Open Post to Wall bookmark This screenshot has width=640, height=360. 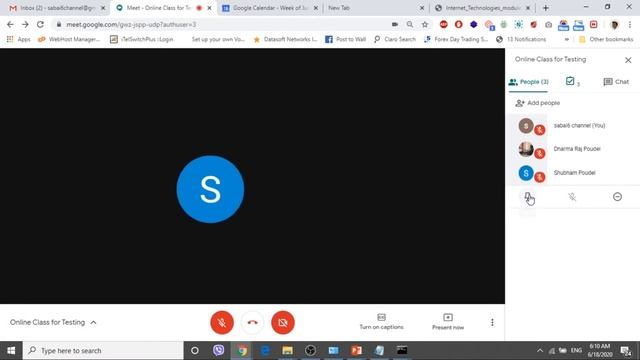click(345, 39)
